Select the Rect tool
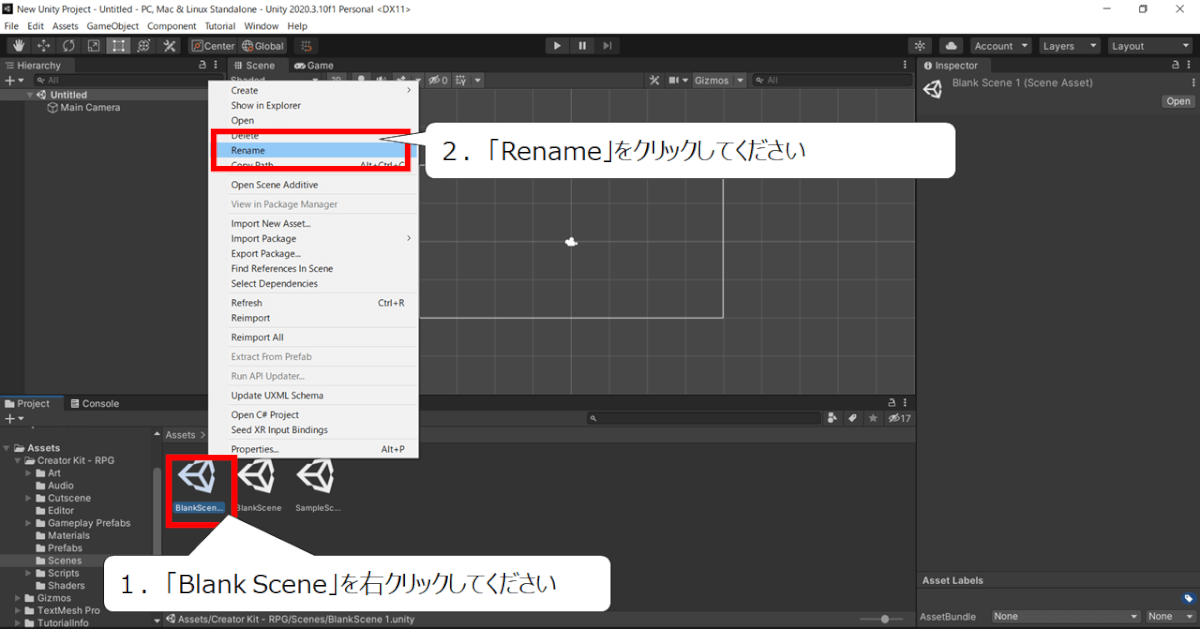1200x629 pixels. click(119, 46)
